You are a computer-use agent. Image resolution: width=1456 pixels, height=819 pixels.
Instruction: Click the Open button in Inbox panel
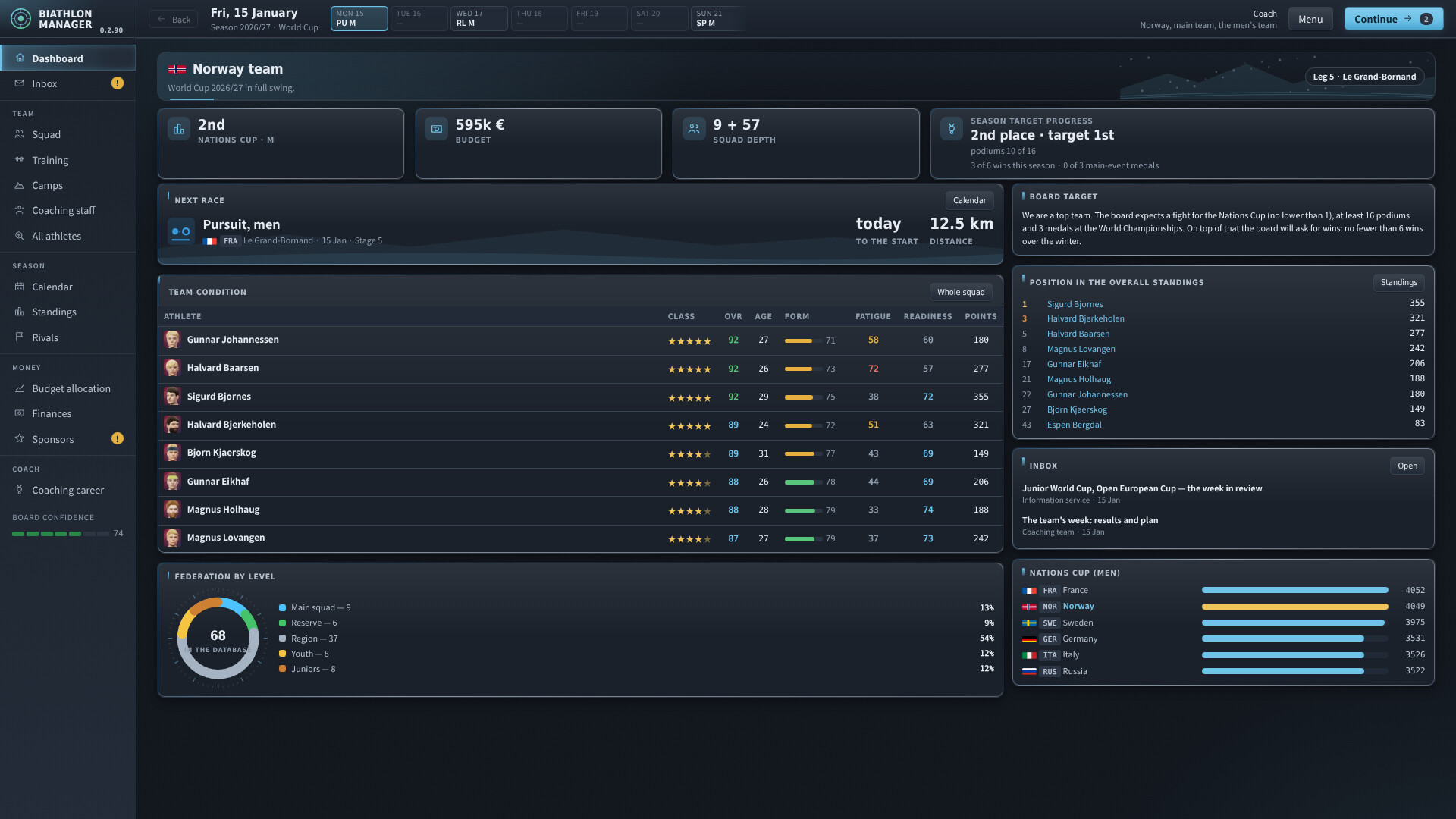coord(1407,466)
